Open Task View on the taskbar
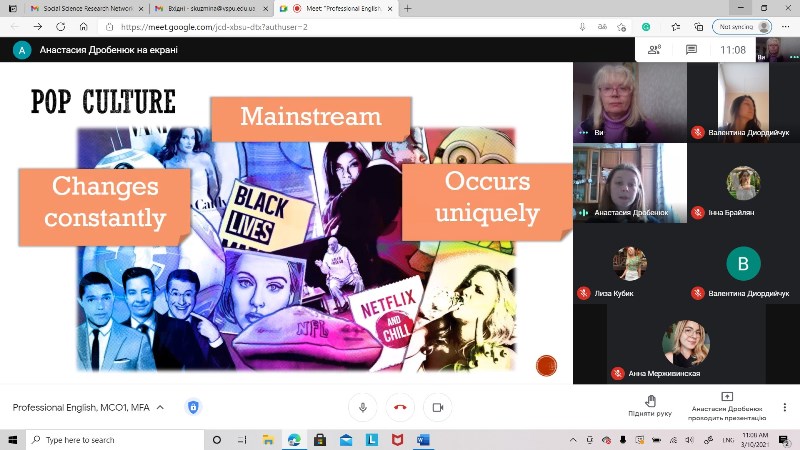Image resolution: width=800 pixels, height=450 pixels. tap(242, 440)
